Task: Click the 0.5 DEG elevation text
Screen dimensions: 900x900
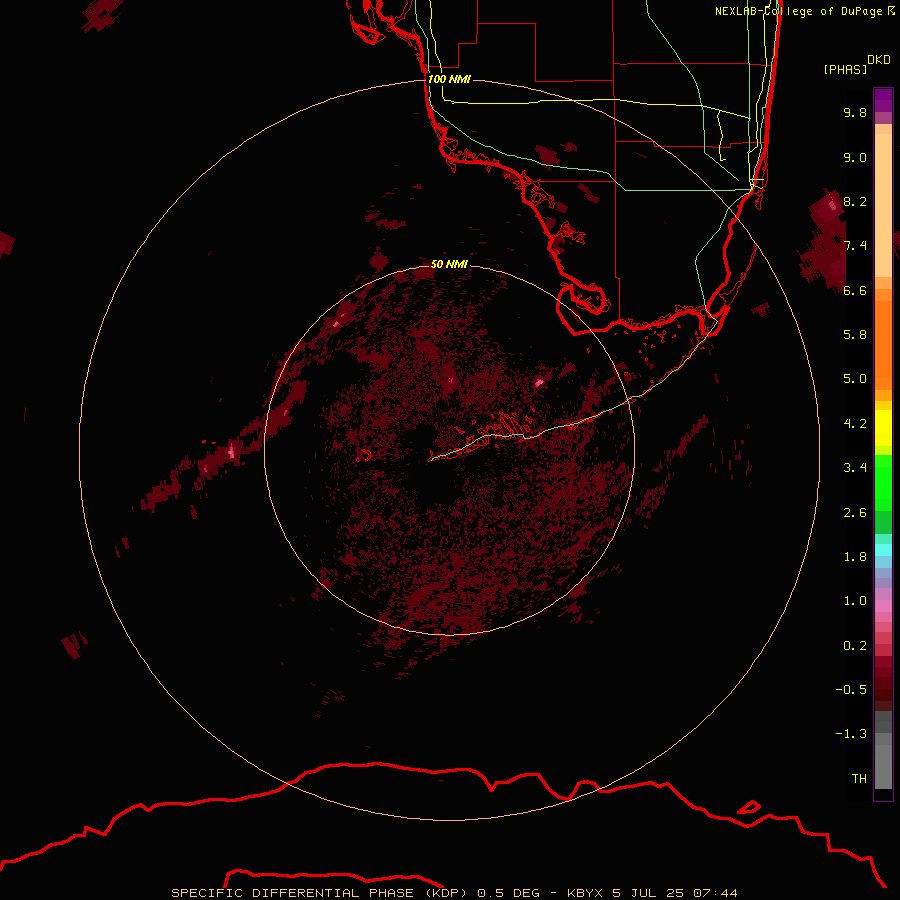Action: 509,893
